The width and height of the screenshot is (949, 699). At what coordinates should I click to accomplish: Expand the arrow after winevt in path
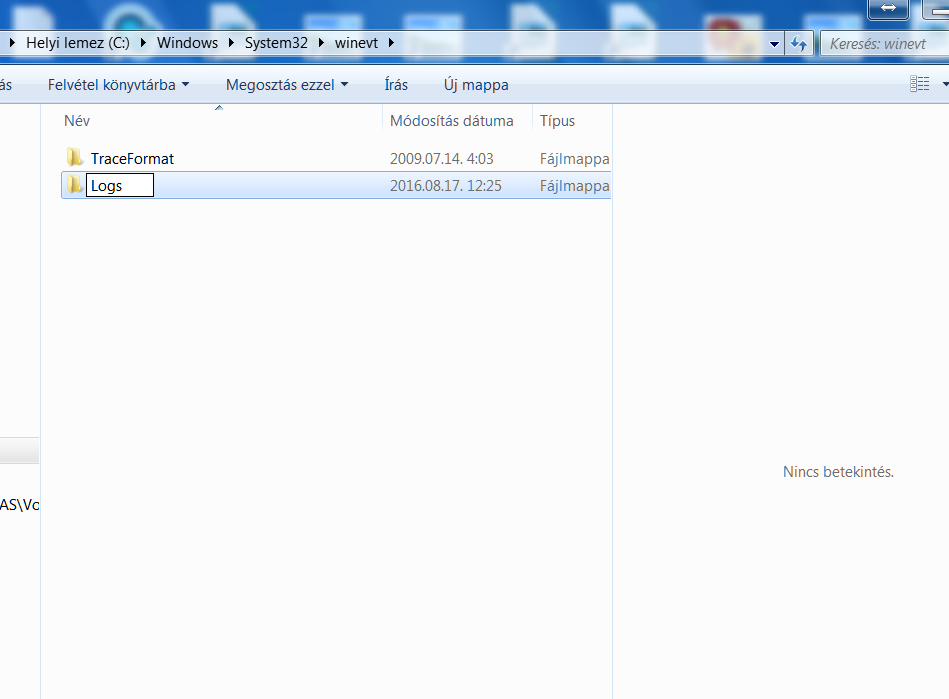coord(390,43)
